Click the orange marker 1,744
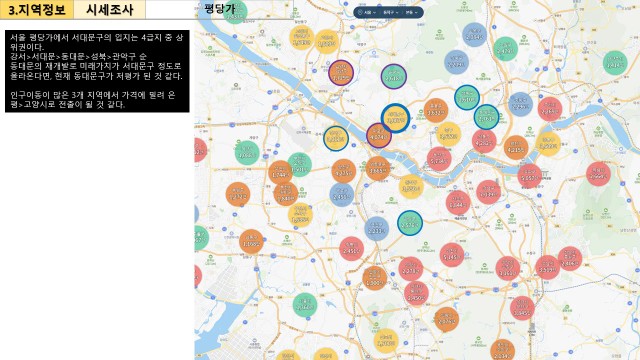The width and height of the screenshot is (640, 360). [x=280, y=172]
